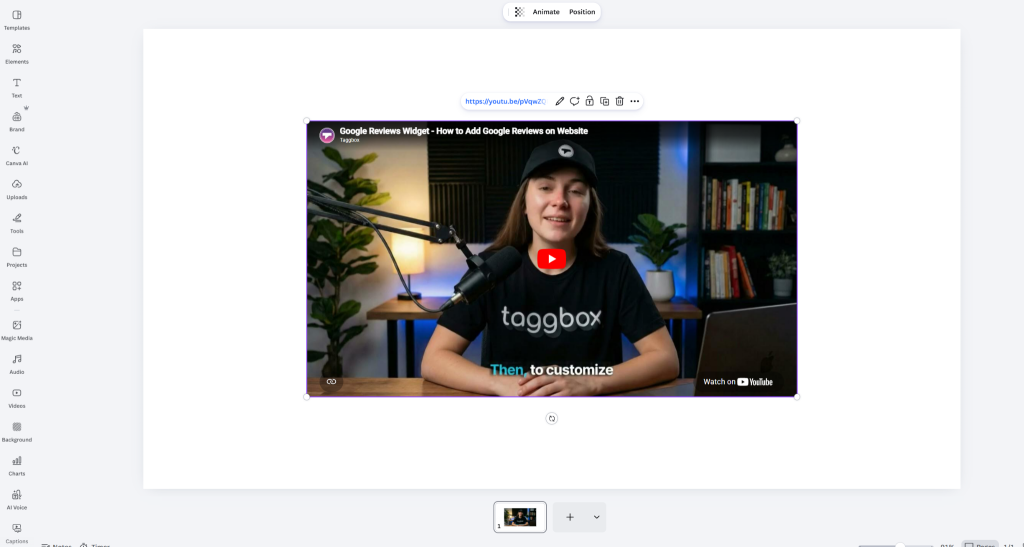The image size is (1024, 547).
Task: Add a comment to the embedded video
Action: tap(575, 101)
